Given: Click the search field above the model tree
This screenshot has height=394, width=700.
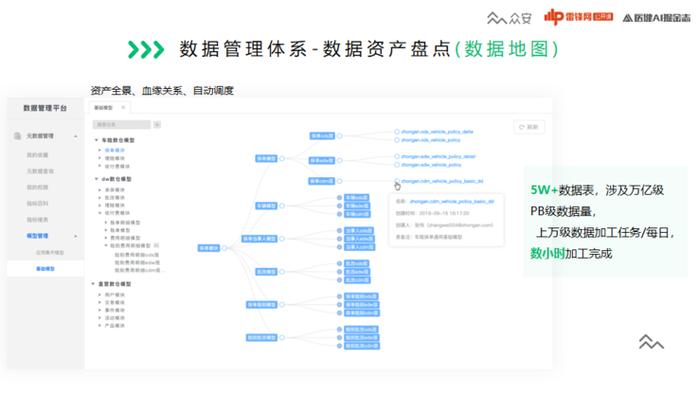Looking at the screenshot, I should pos(121,124).
